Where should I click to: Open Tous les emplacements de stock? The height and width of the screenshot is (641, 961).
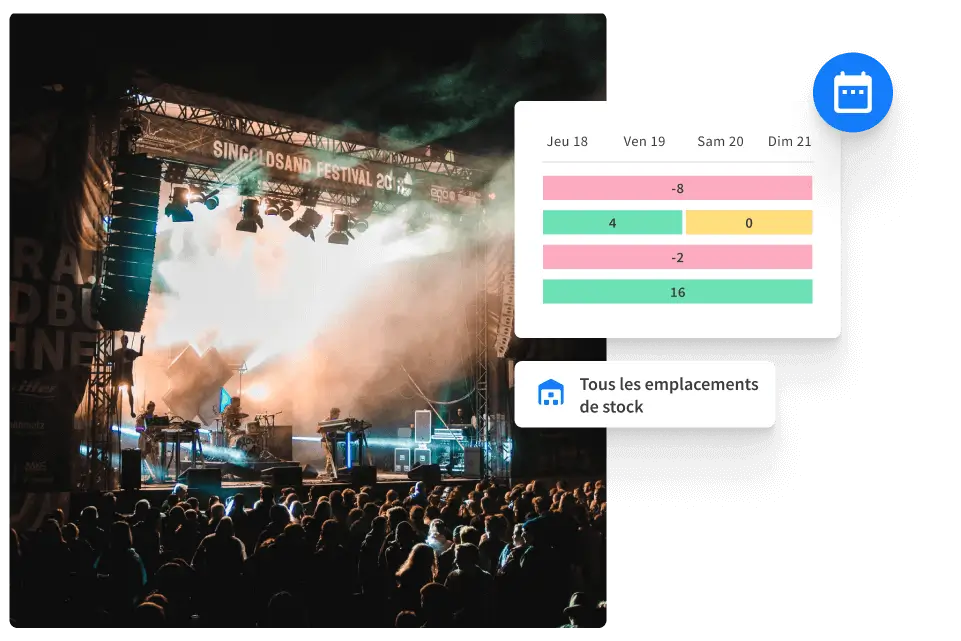[x=645, y=395]
